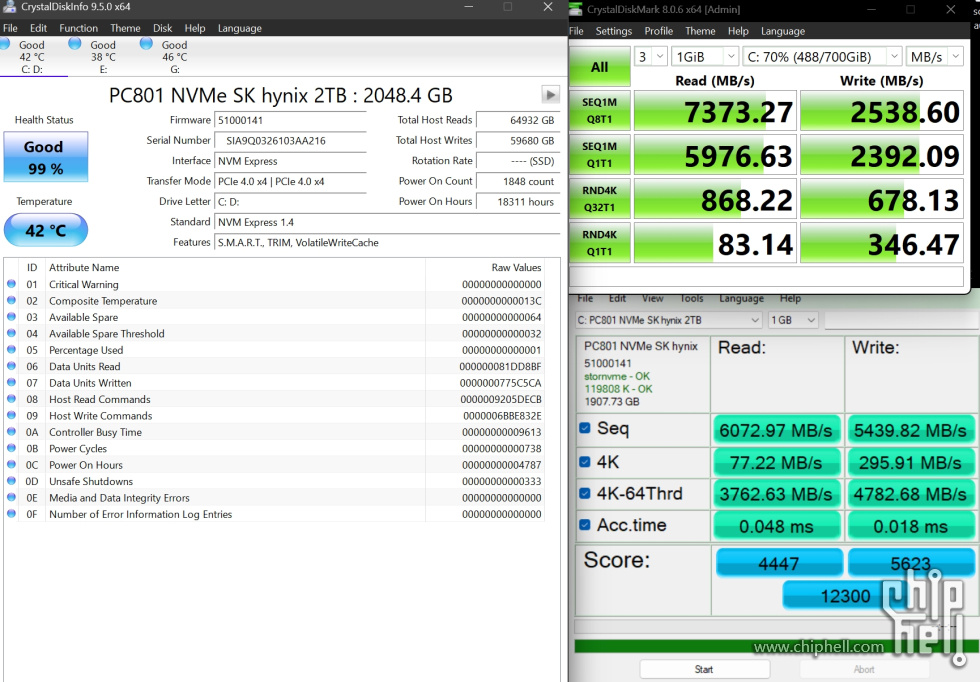Image resolution: width=980 pixels, height=682 pixels.
Task: Click the Total Host Writes value 59680 GB
Action: pos(517,141)
